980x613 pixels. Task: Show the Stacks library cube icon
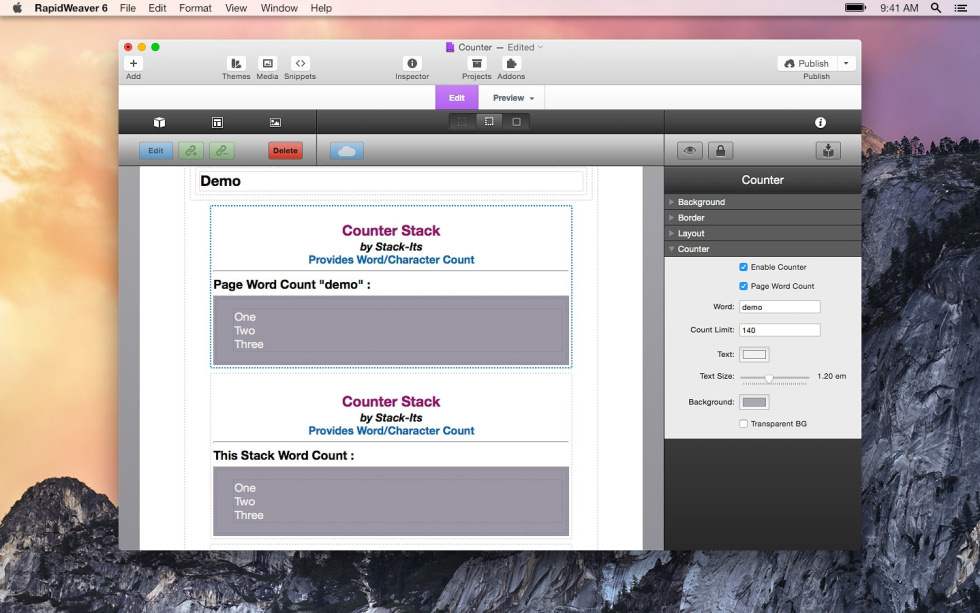159,122
